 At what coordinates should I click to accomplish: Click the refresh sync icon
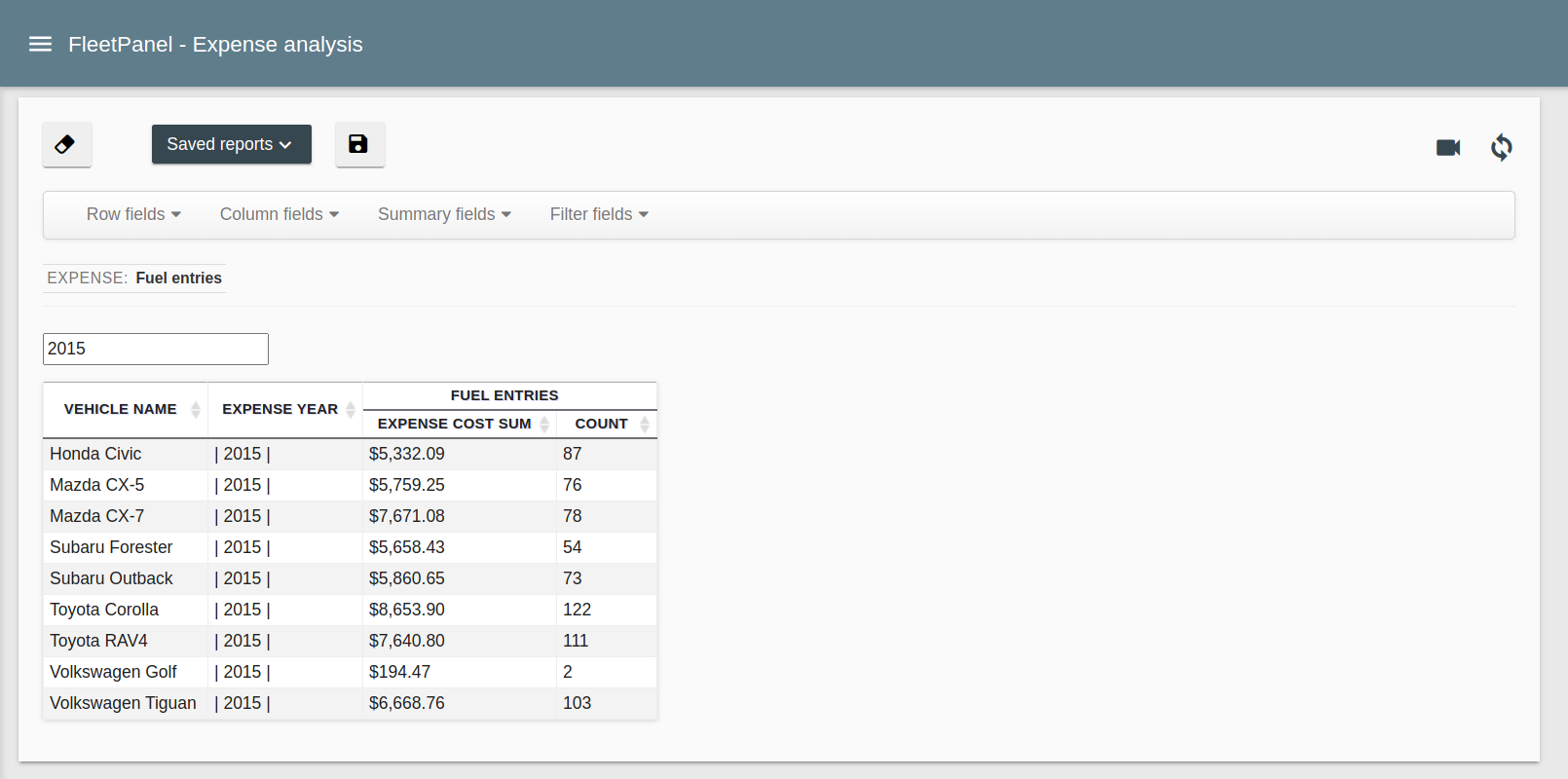(x=1501, y=147)
